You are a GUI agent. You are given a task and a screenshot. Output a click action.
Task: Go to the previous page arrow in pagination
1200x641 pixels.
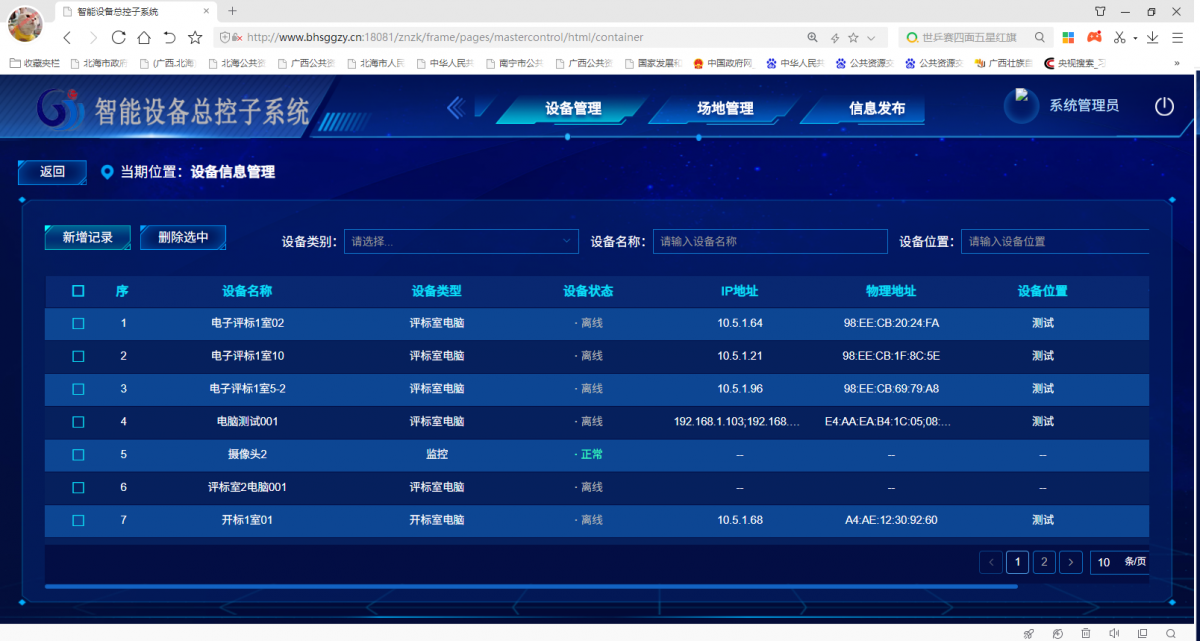pos(991,562)
